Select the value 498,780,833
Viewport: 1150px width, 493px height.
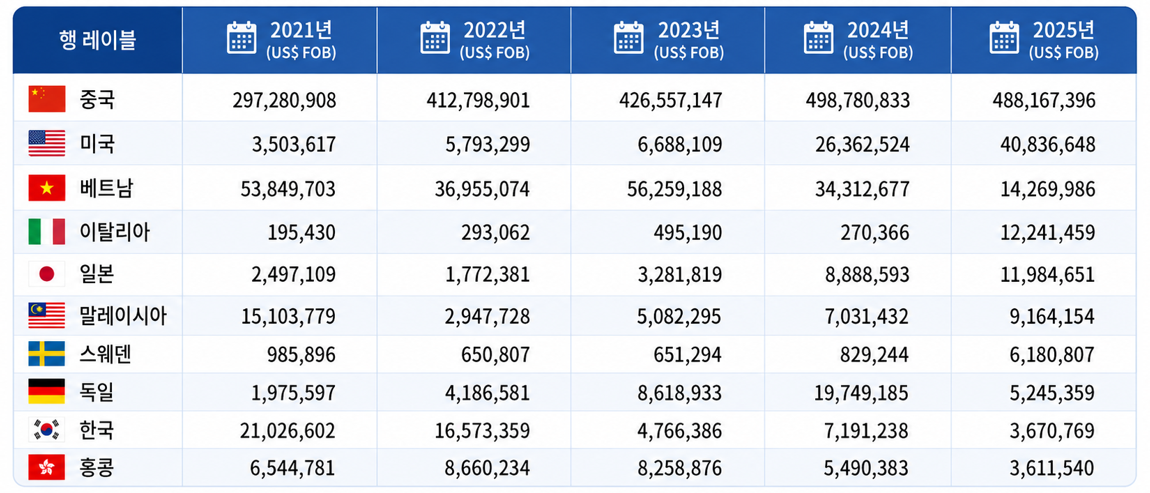pyautogui.click(x=857, y=101)
